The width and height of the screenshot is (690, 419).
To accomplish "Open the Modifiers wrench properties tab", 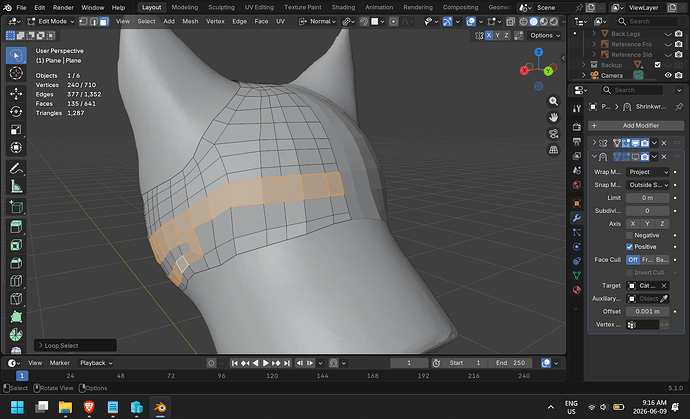I will tap(576, 218).
